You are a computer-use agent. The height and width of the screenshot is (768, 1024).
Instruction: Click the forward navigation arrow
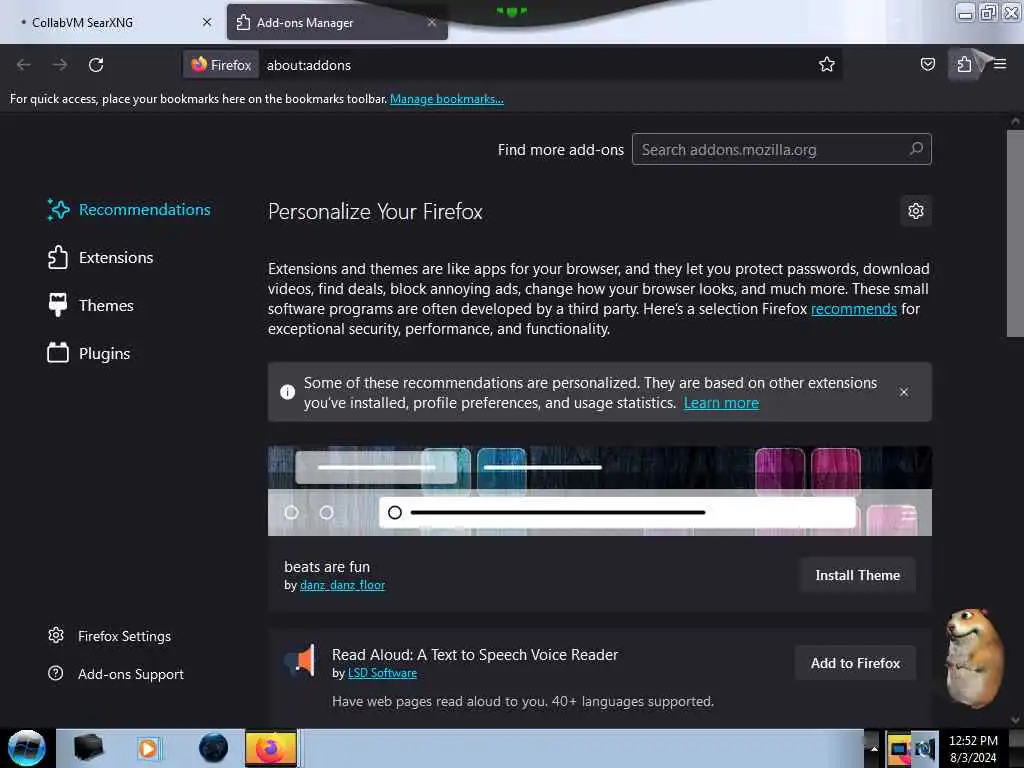(x=59, y=65)
